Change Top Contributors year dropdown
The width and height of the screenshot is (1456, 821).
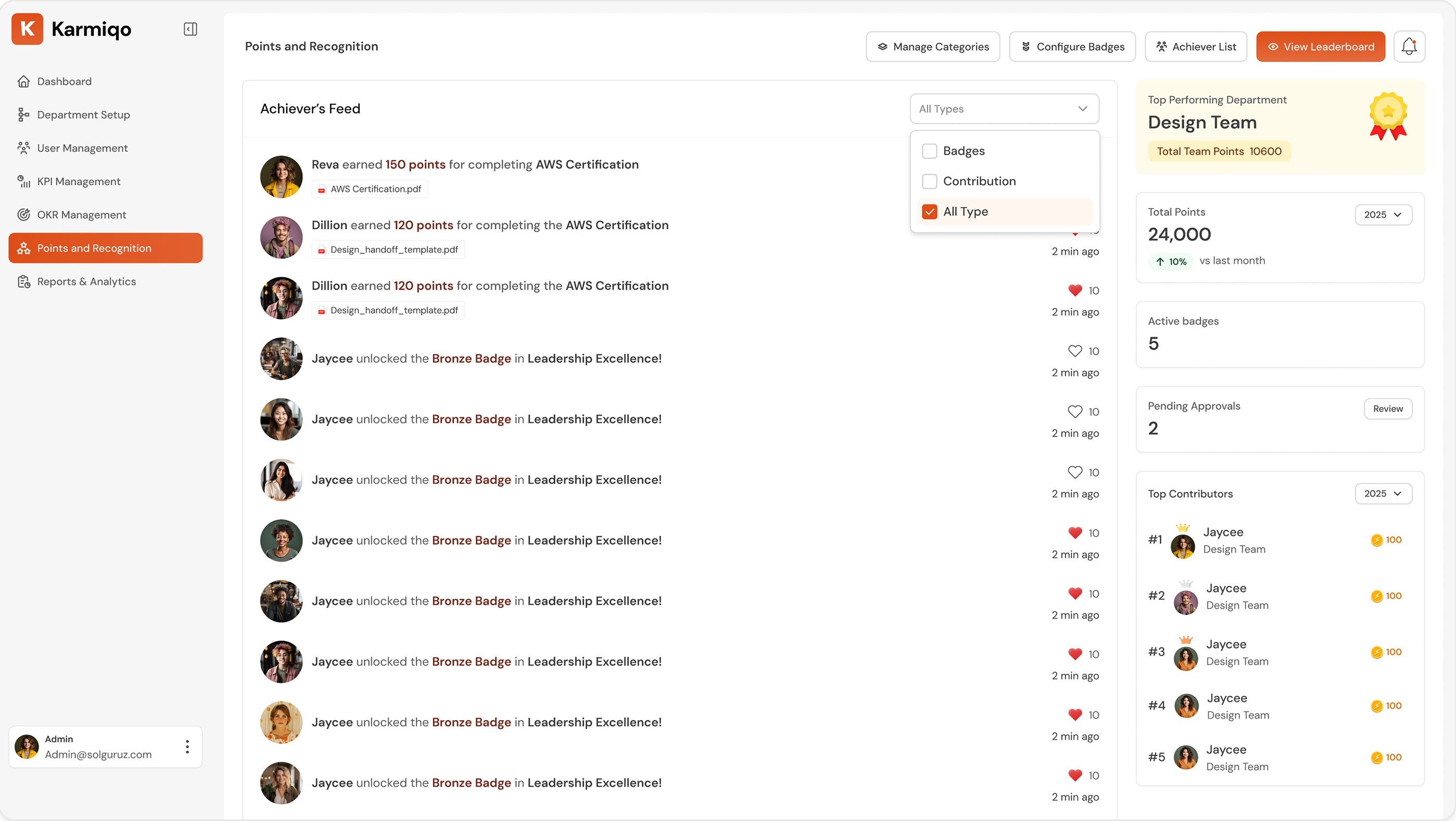click(x=1383, y=494)
